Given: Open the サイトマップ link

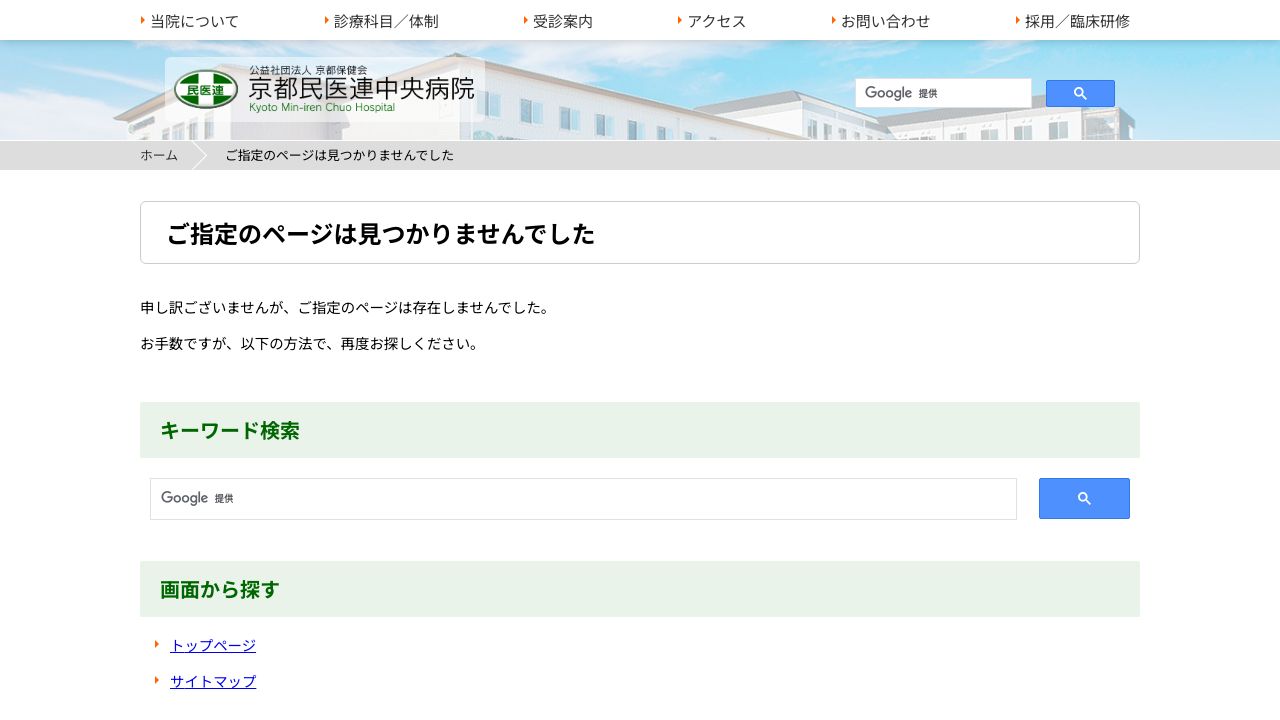Looking at the screenshot, I should coord(213,681).
